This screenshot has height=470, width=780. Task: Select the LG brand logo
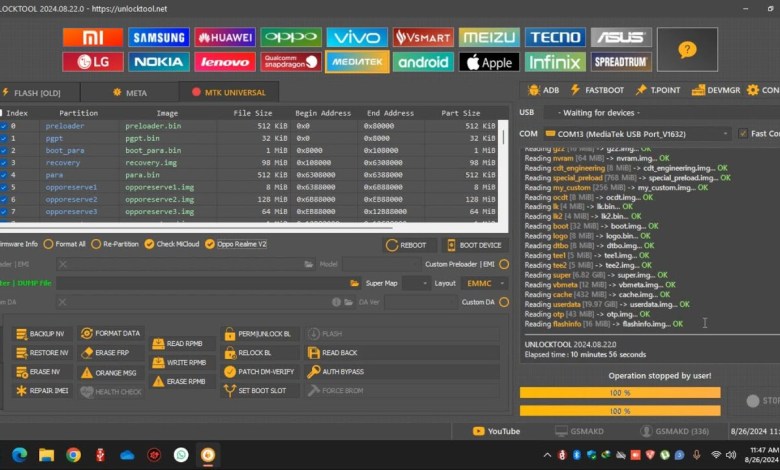[93, 62]
